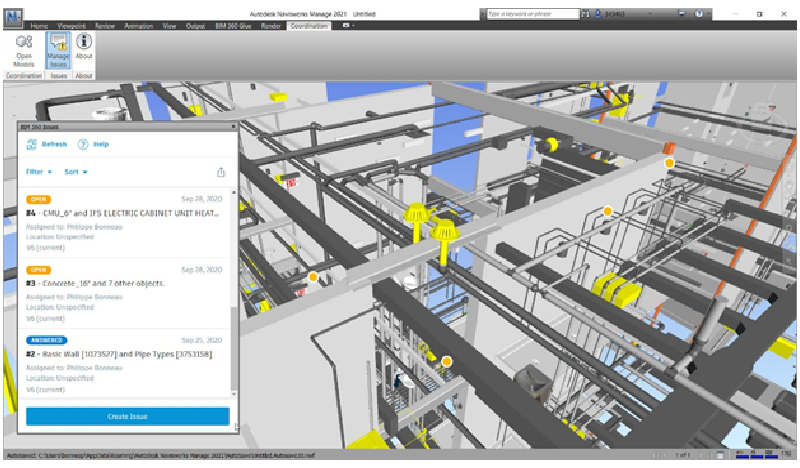Expand the Sort dropdown
The image size is (800, 468).
click(75, 172)
